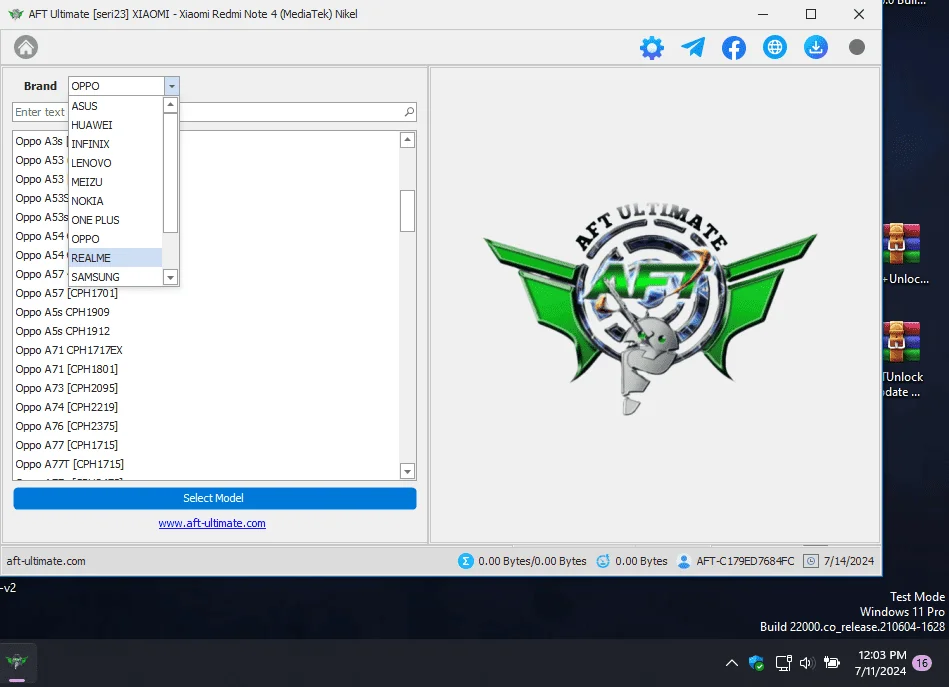
Task: Choose ONE PLUS from brand list
Action: click(115, 220)
